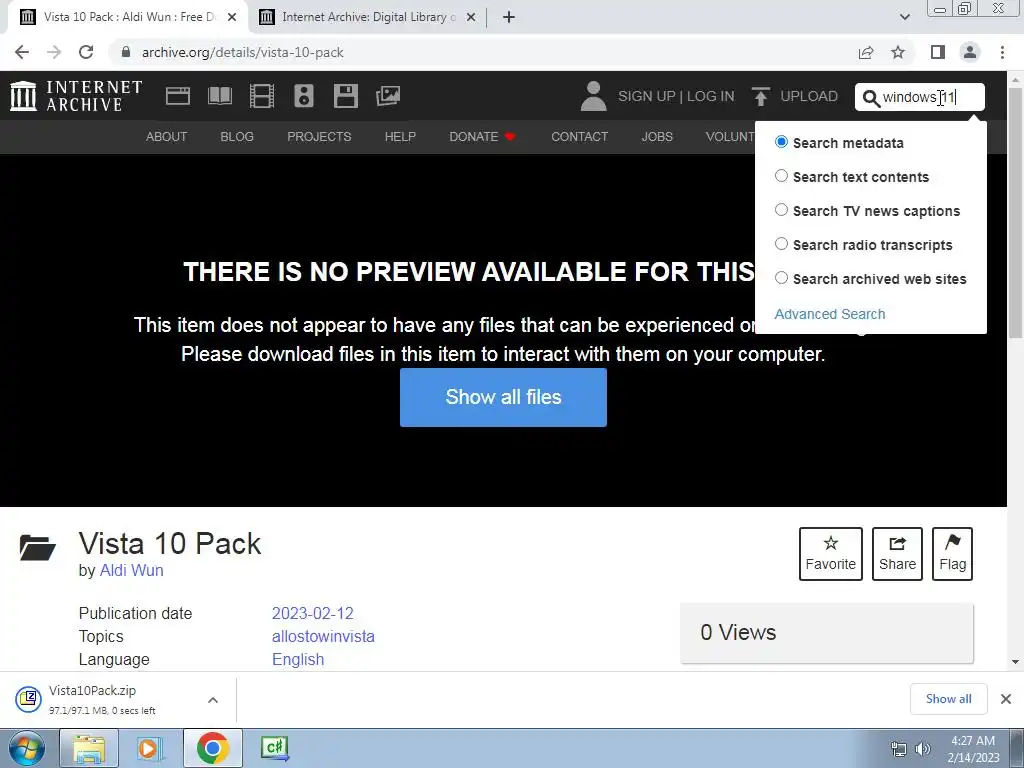Open the Windows Start menu
Screen dimensions: 1024x768
coord(27,748)
